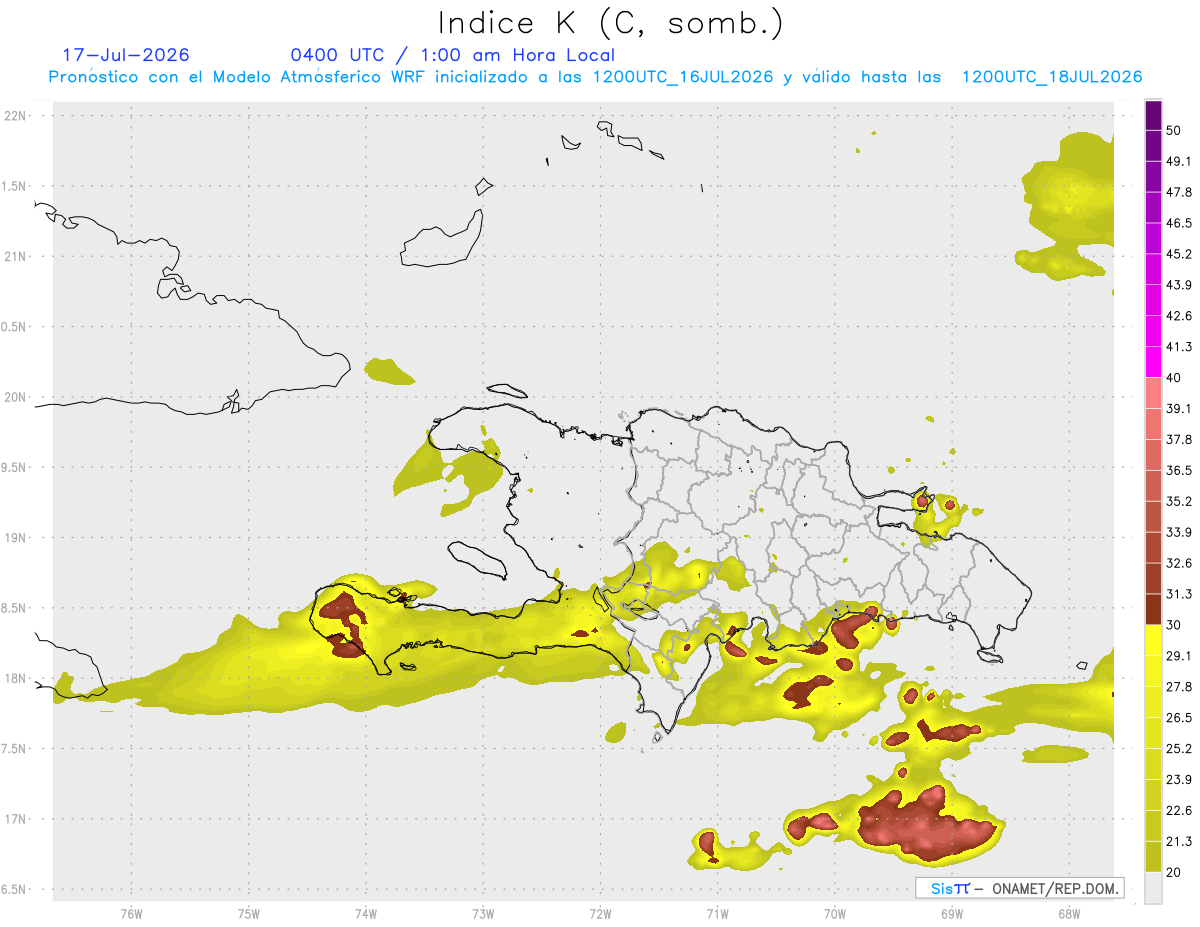
Task: Click the colorbar value "25.2"
Action: 1179,748
